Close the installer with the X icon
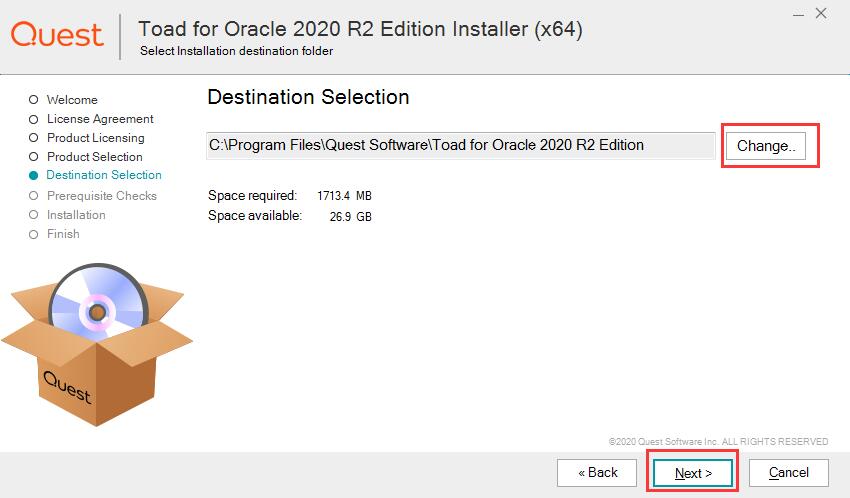The image size is (850, 498). [x=821, y=13]
